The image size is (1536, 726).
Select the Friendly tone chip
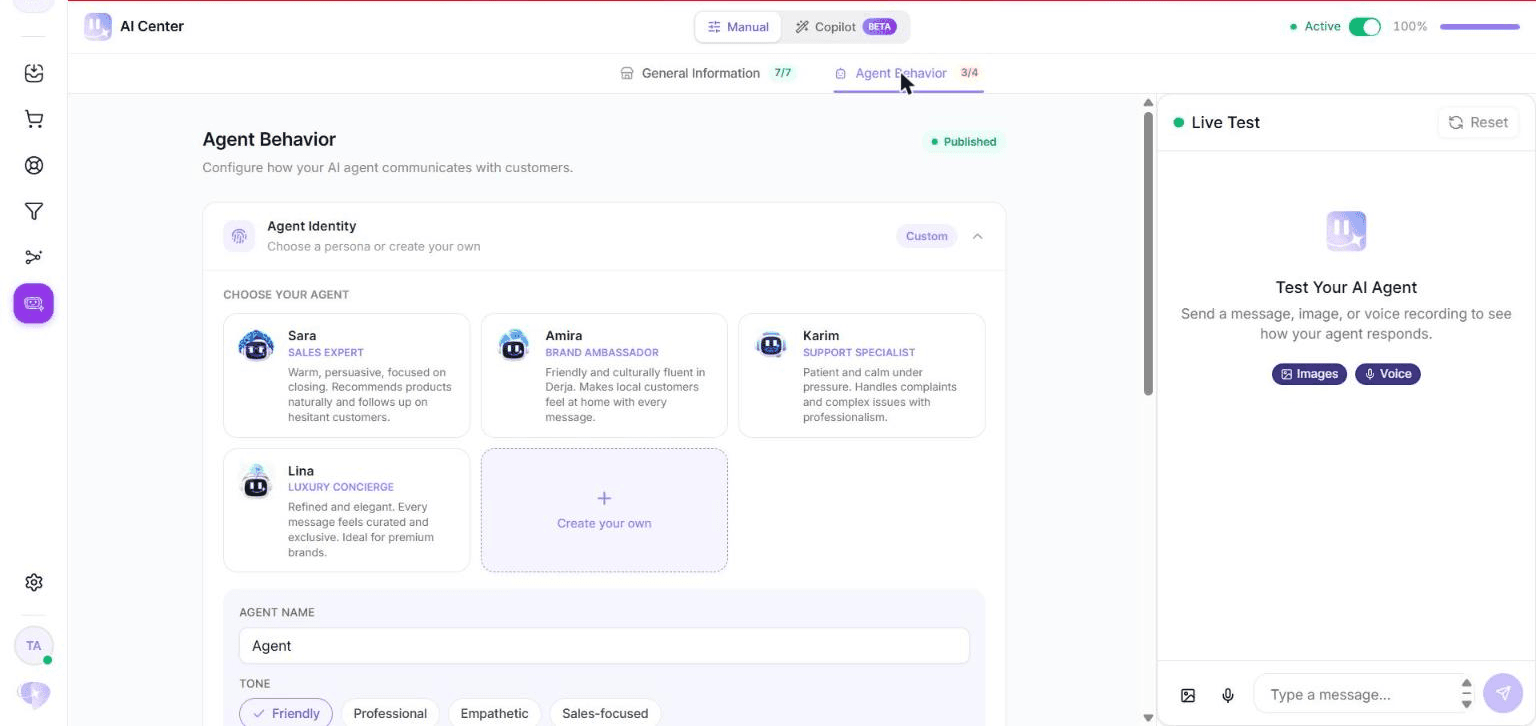point(286,713)
